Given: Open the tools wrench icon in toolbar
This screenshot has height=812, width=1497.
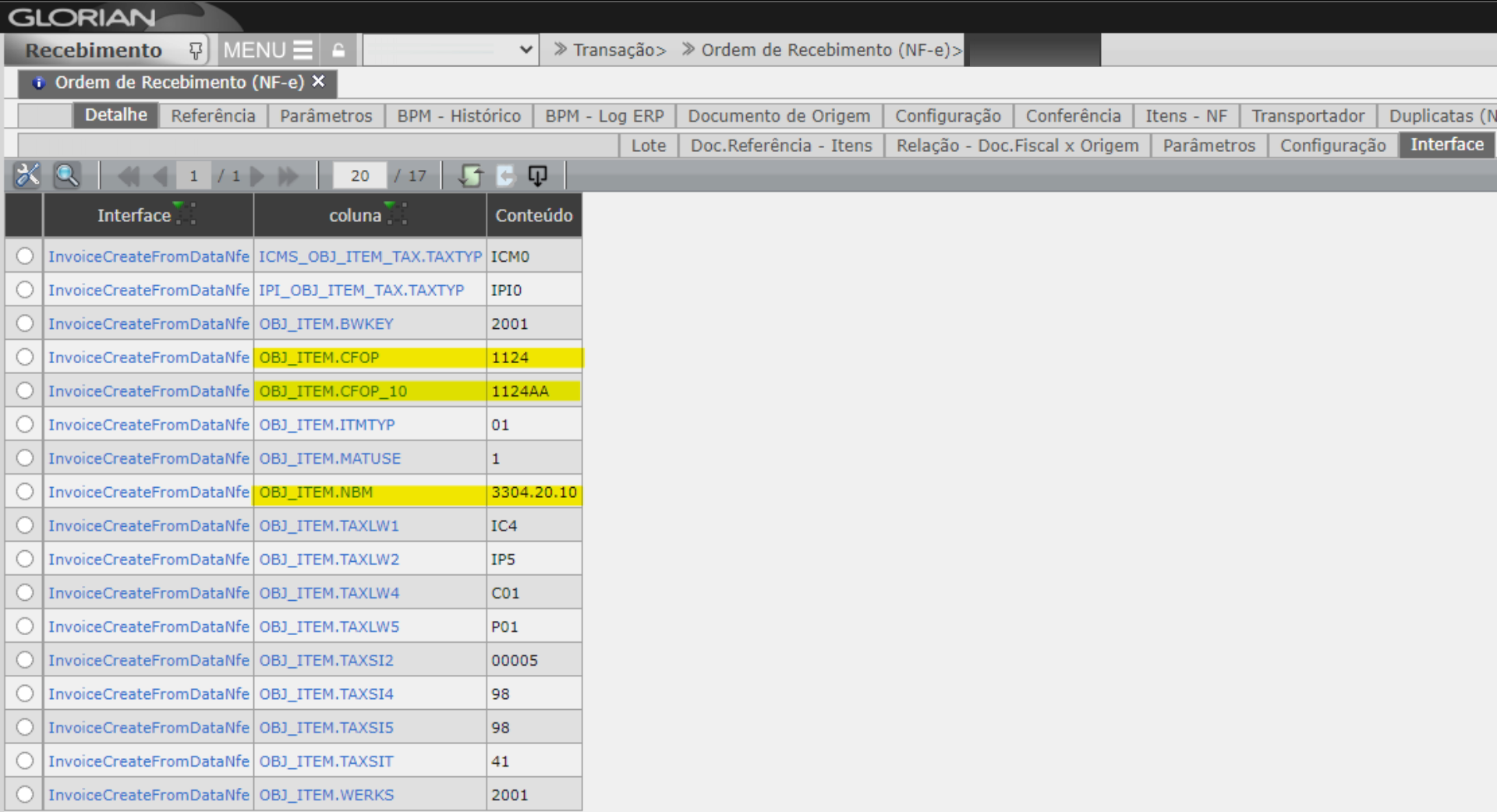Looking at the screenshot, I should click(x=27, y=175).
